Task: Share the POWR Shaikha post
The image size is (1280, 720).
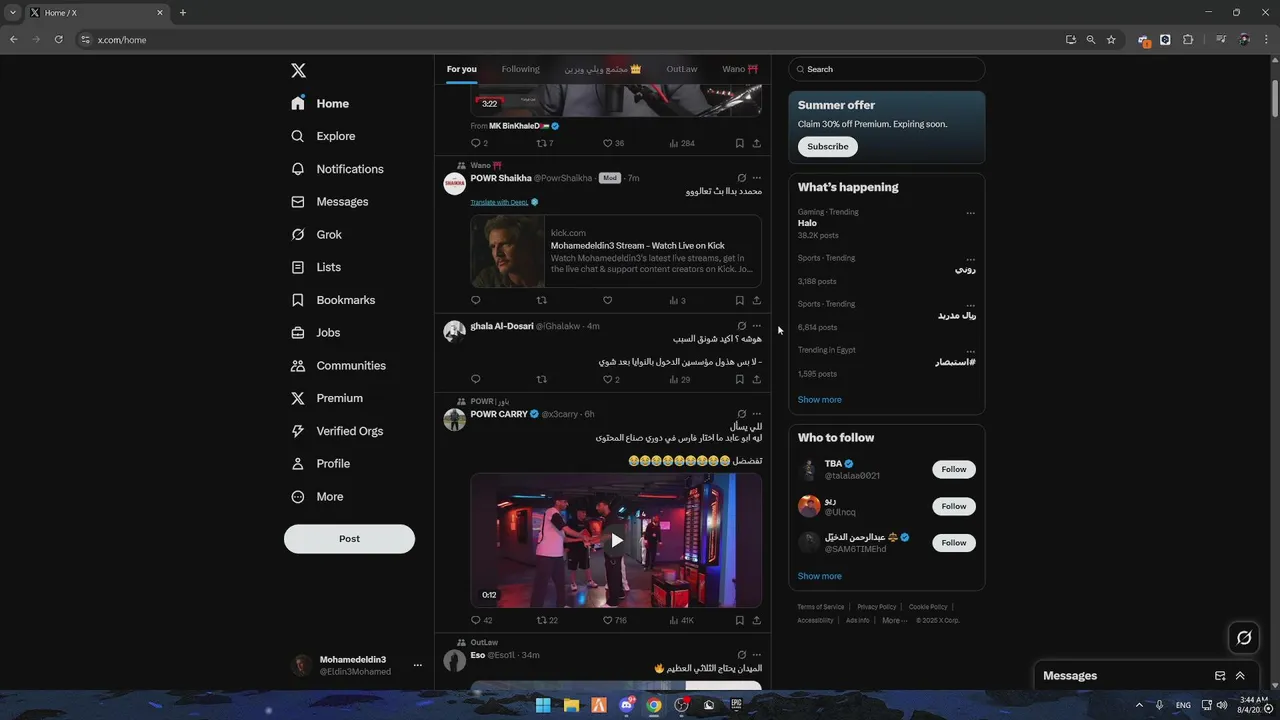Action: pos(756,300)
